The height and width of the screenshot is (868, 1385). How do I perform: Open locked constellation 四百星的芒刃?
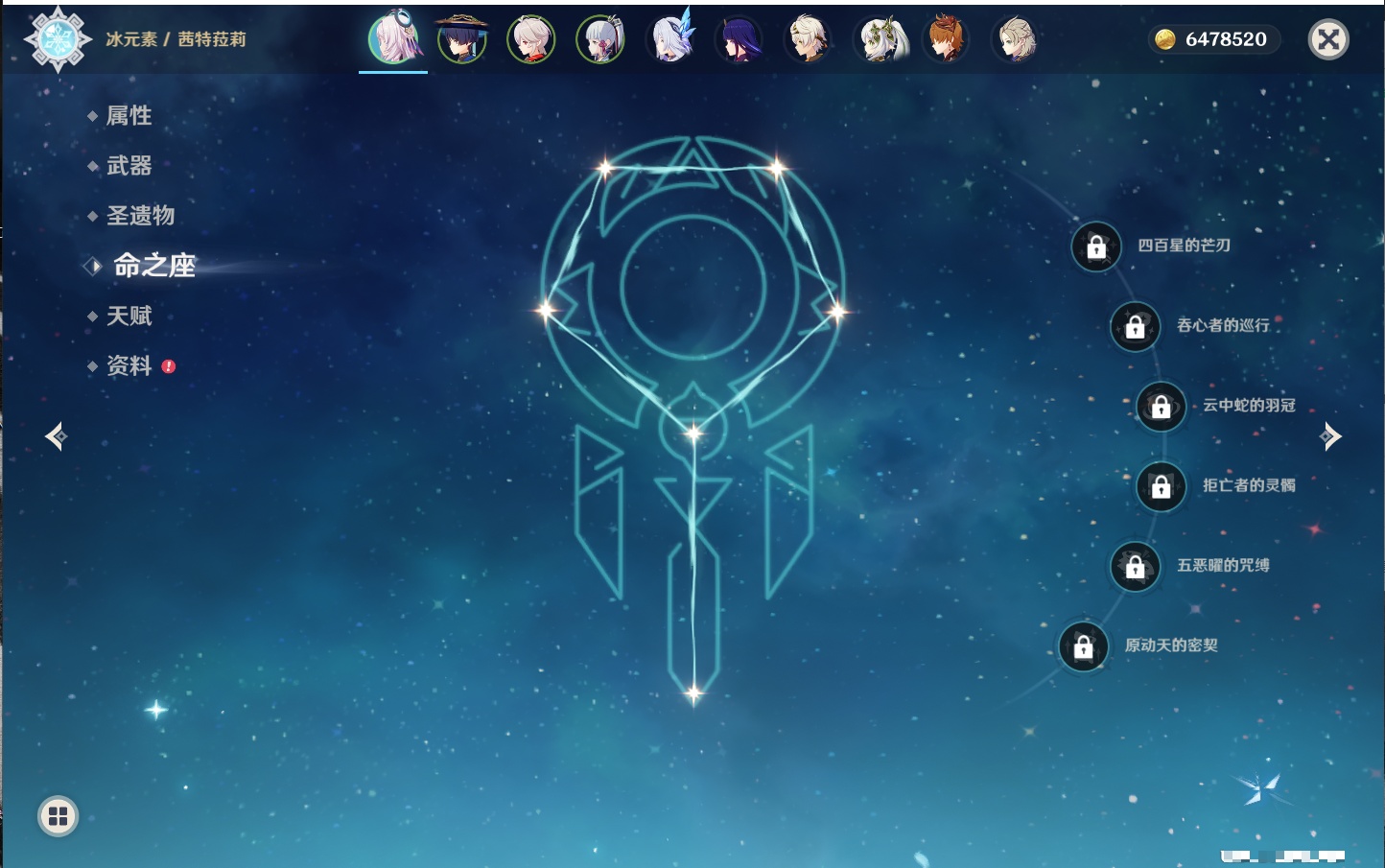pyautogui.click(x=1096, y=246)
